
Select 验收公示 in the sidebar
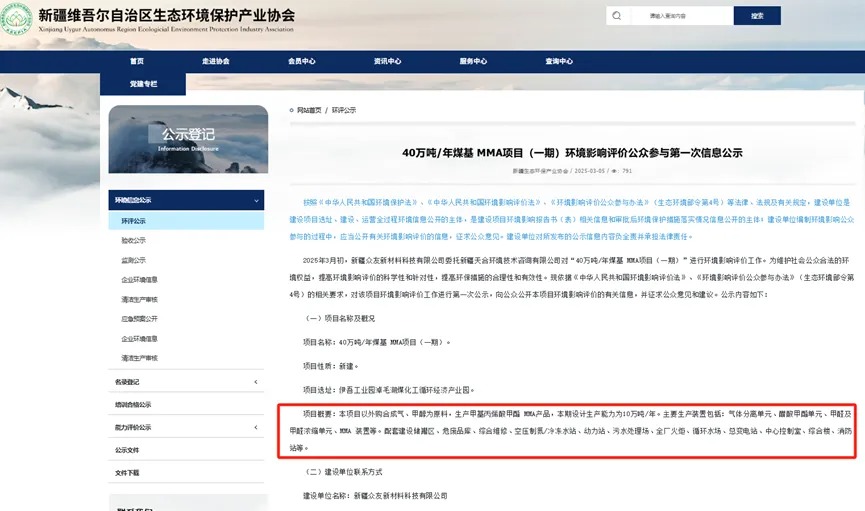point(134,240)
